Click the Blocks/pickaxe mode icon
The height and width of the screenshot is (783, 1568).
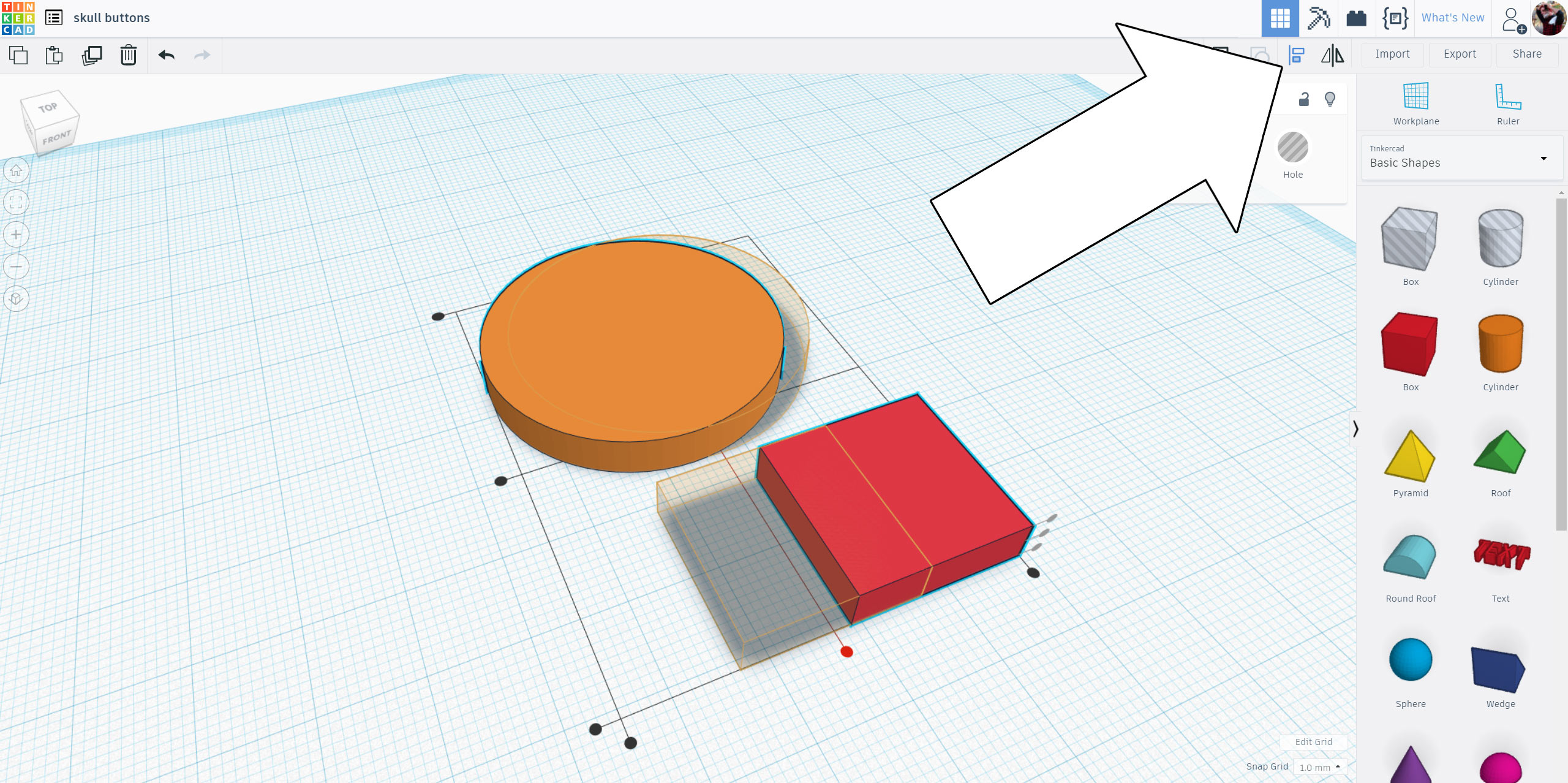1320,18
